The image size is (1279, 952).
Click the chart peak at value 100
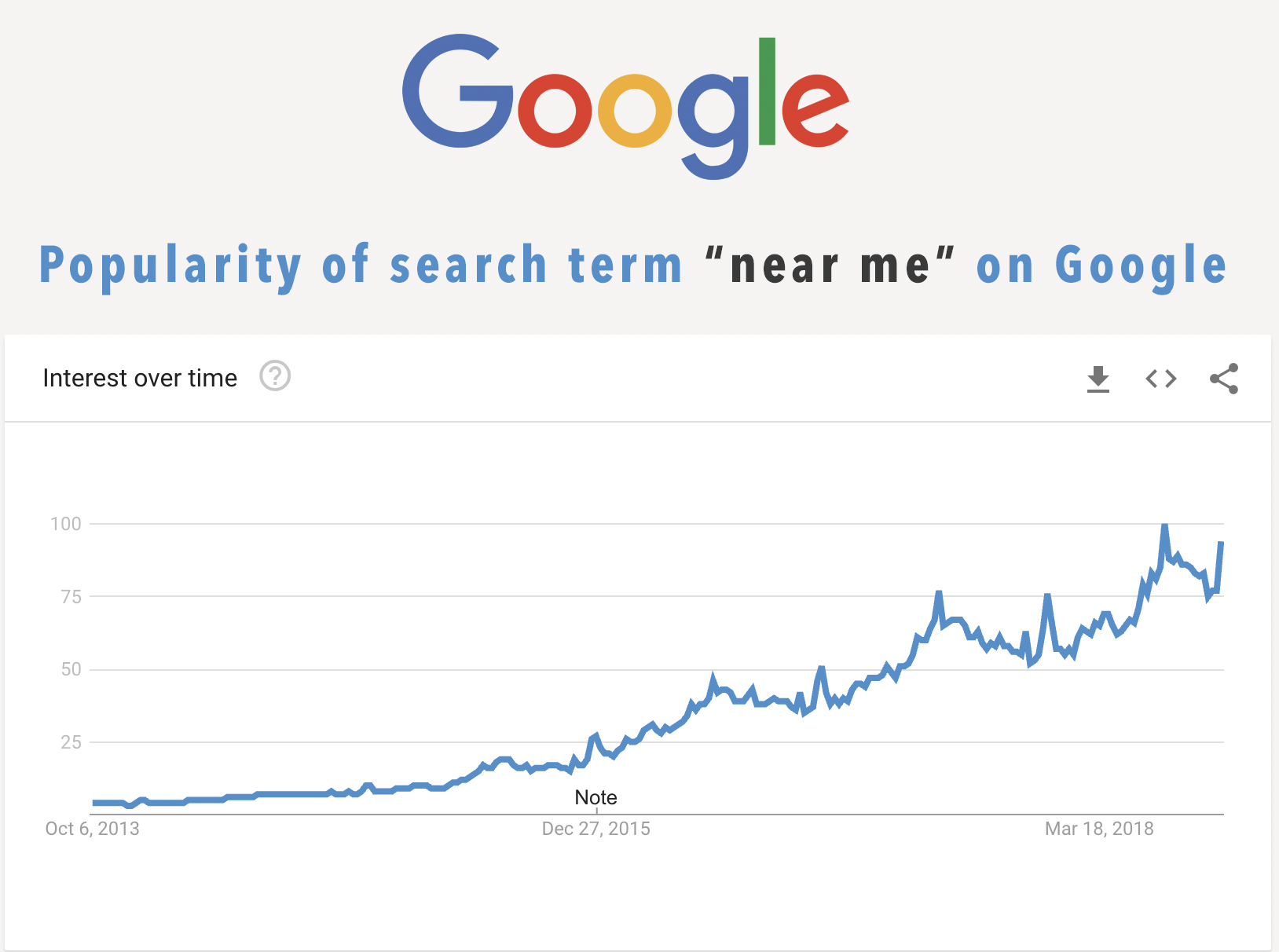pos(1164,525)
